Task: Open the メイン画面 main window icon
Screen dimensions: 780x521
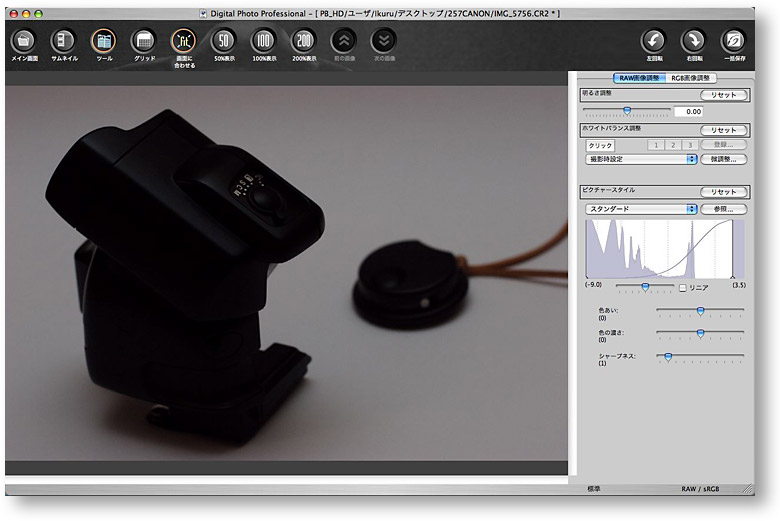Action: pos(24,41)
